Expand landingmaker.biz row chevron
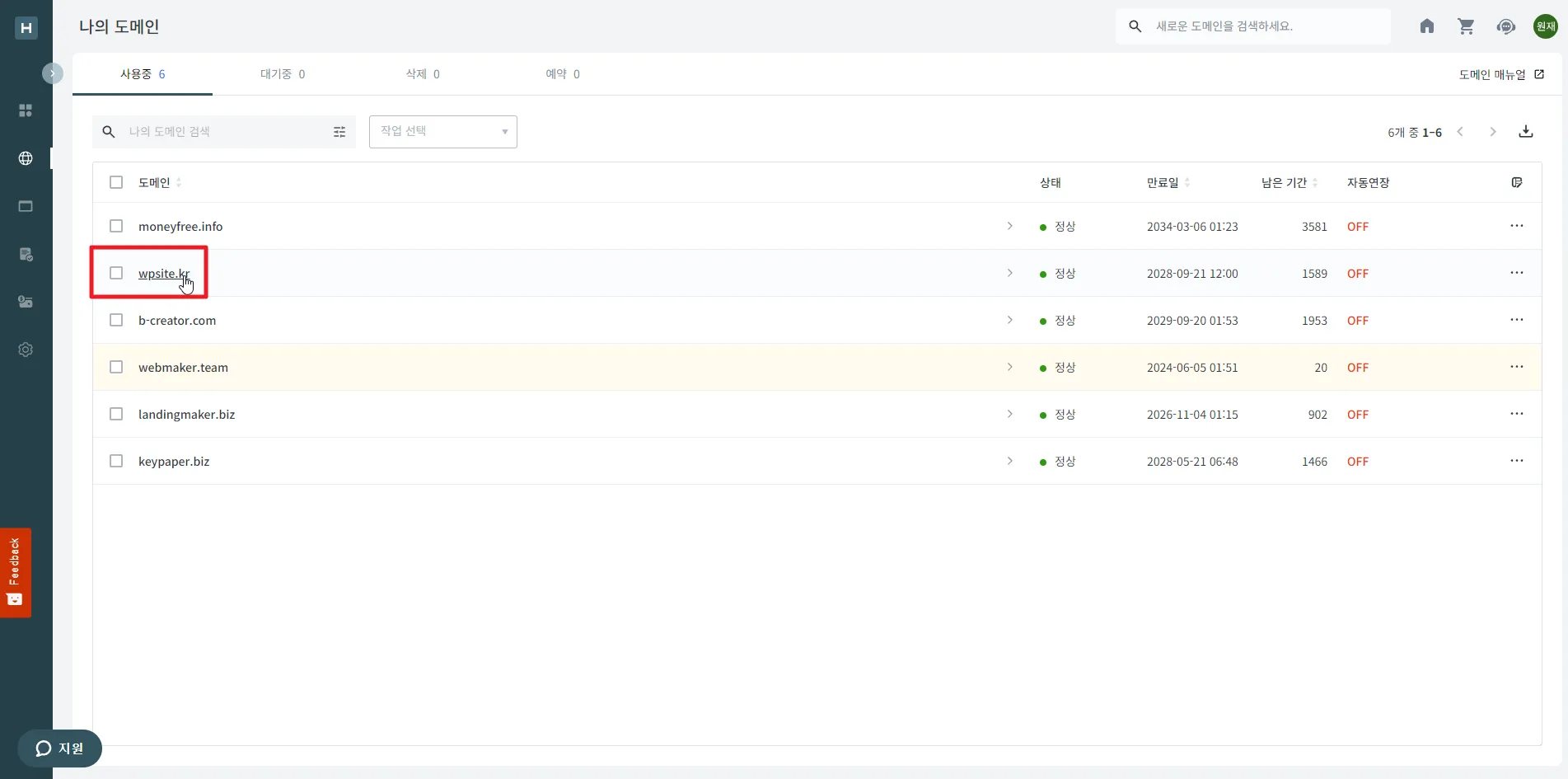The width and height of the screenshot is (1568, 779). [x=1009, y=414]
